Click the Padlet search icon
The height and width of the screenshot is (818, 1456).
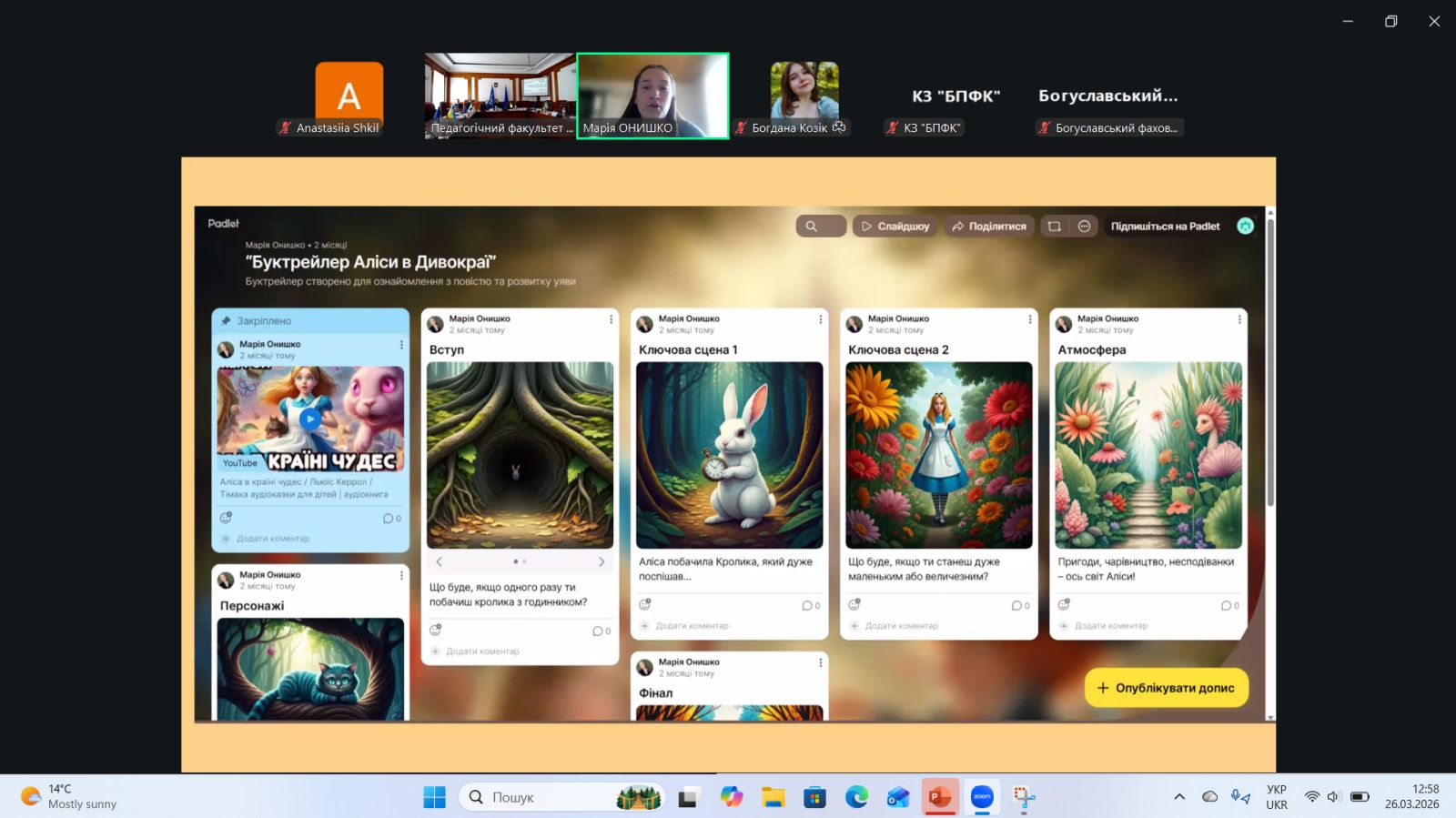(x=812, y=227)
